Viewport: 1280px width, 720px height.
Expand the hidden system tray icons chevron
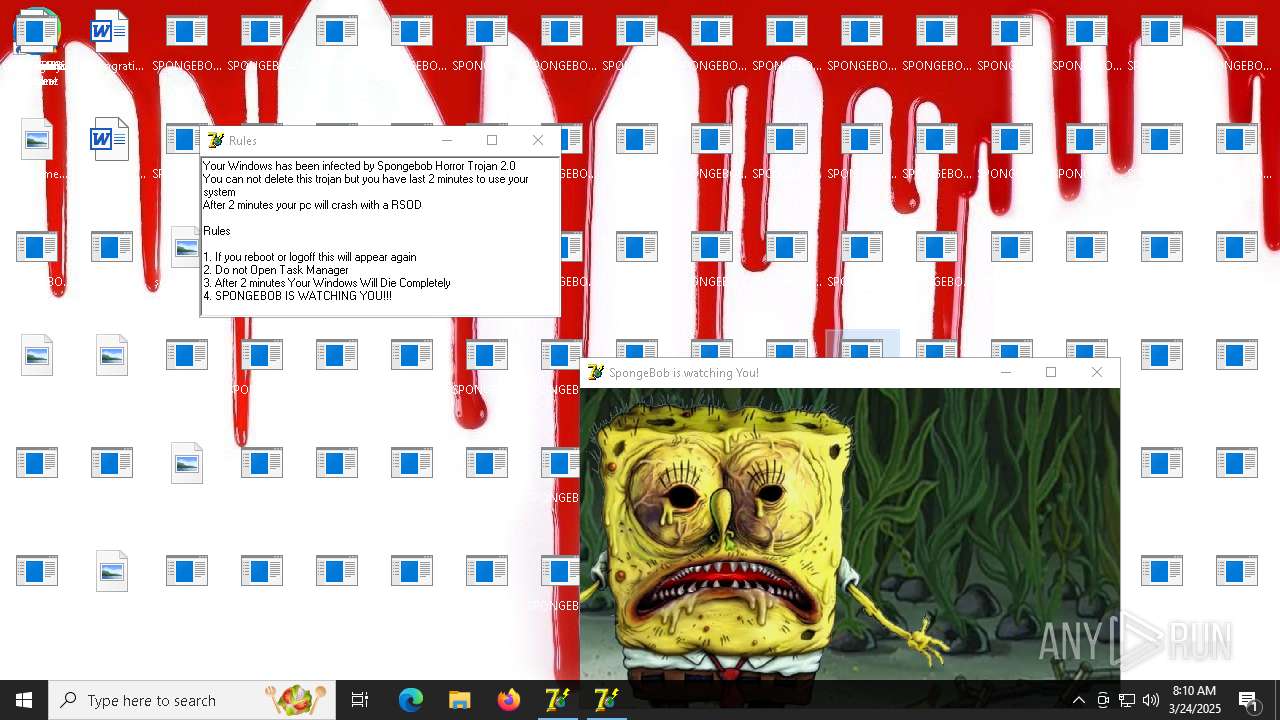[x=1078, y=700]
